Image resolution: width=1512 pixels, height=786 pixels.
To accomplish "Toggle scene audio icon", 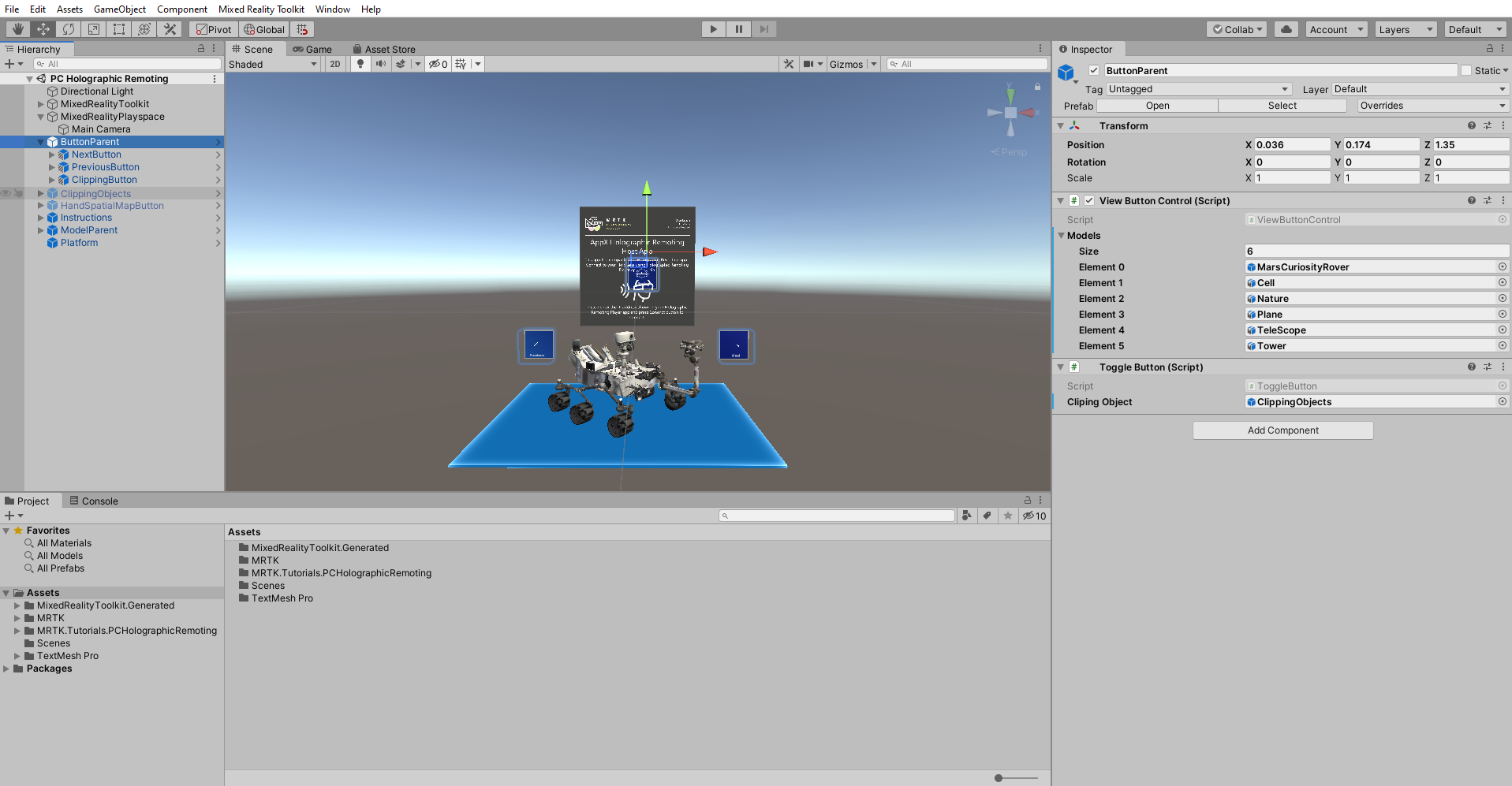I will click(x=381, y=64).
